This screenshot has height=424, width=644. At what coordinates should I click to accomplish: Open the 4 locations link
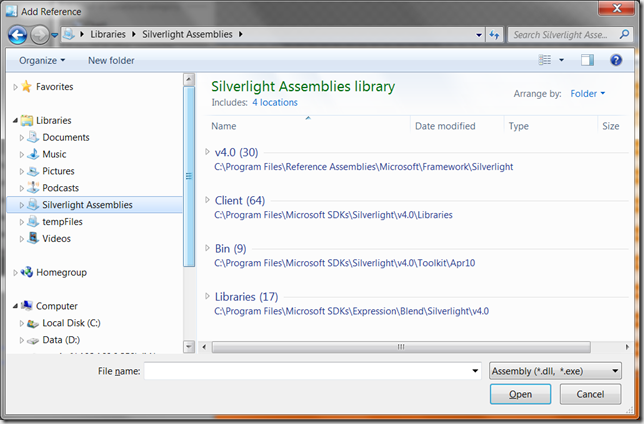pos(275,102)
